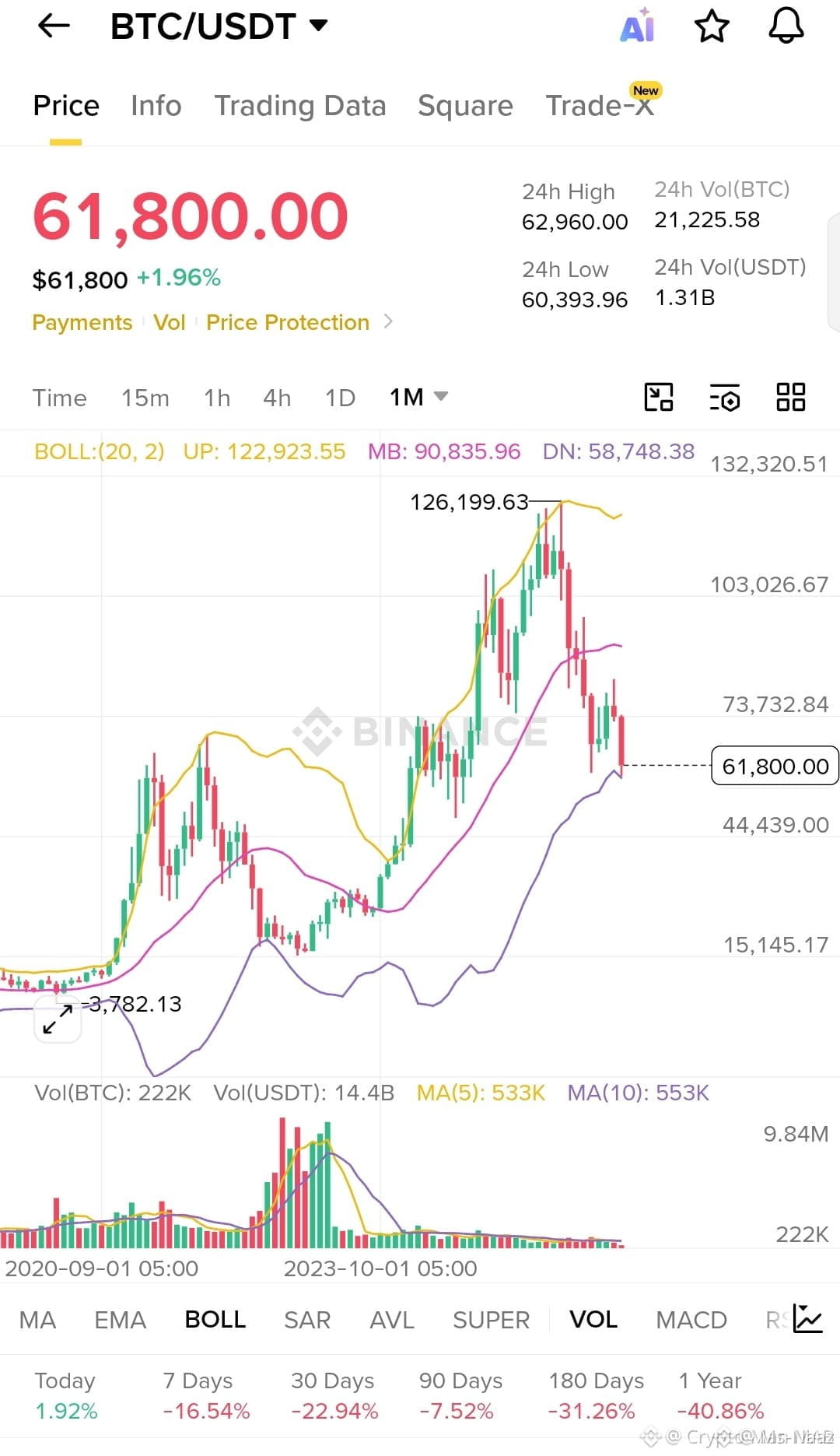The width and height of the screenshot is (840, 1456).
Task: Tap the 126,199.63 high price marker
Action: [x=469, y=502]
